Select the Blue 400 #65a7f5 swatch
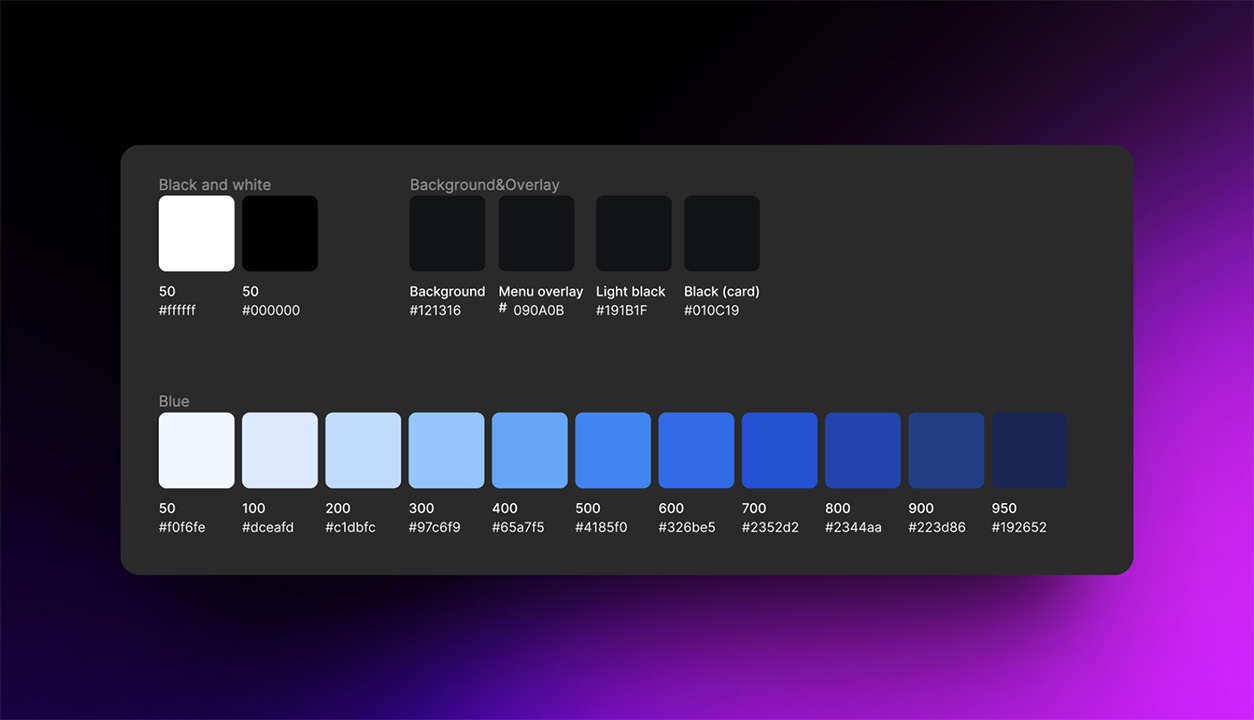This screenshot has height=720, width=1254. pyautogui.click(x=529, y=450)
